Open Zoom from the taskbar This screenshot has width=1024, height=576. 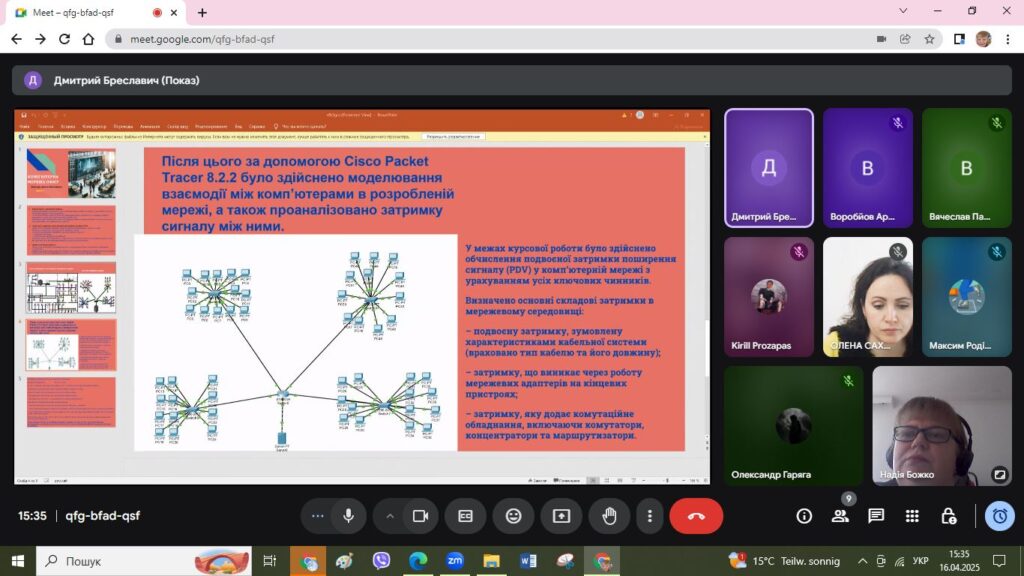455,561
